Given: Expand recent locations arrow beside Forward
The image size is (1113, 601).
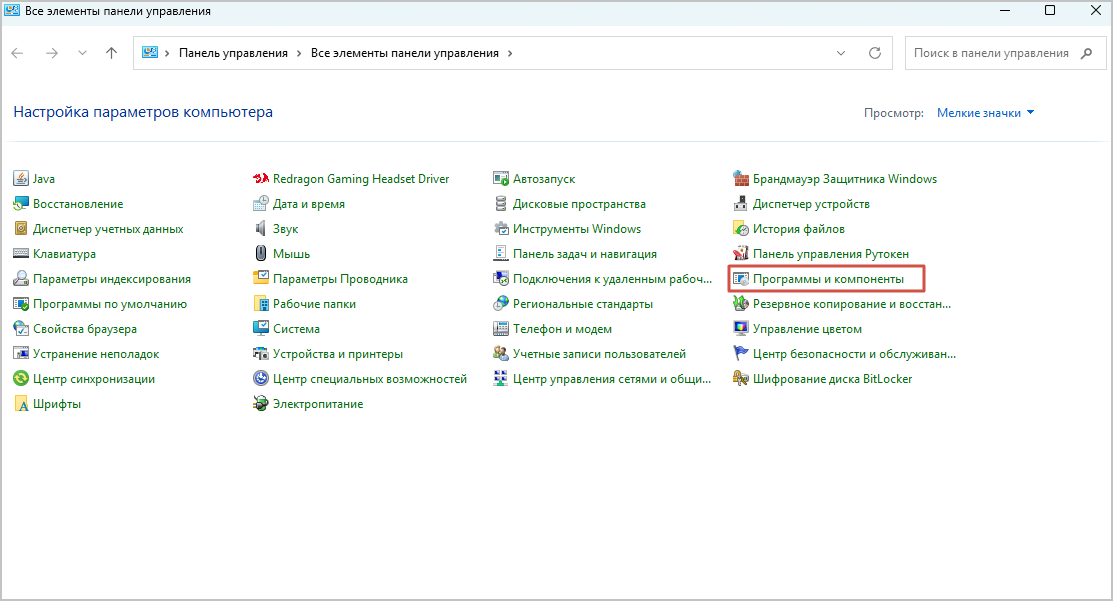Looking at the screenshot, I should click(x=82, y=53).
